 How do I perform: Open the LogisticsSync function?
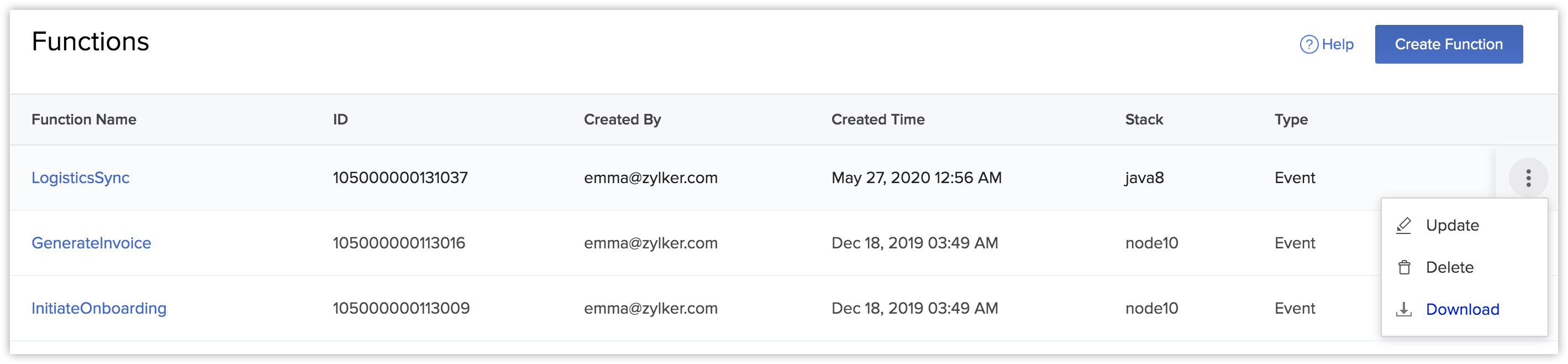coord(80,178)
